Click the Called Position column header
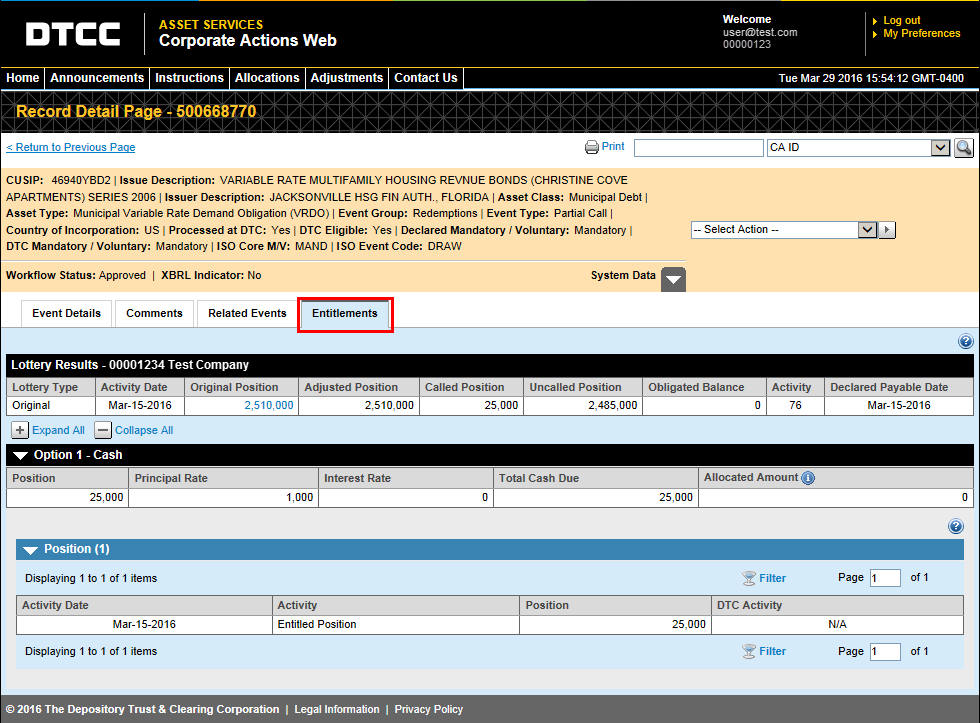This screenshot has height=723, width=980. tap(471, 387)
